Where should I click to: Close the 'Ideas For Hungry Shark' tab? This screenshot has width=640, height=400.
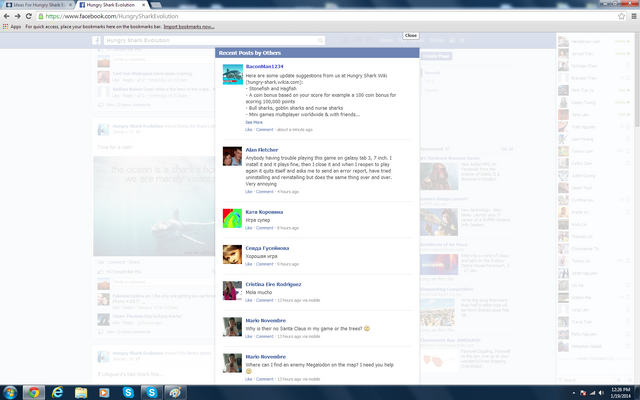coord(70,5)
